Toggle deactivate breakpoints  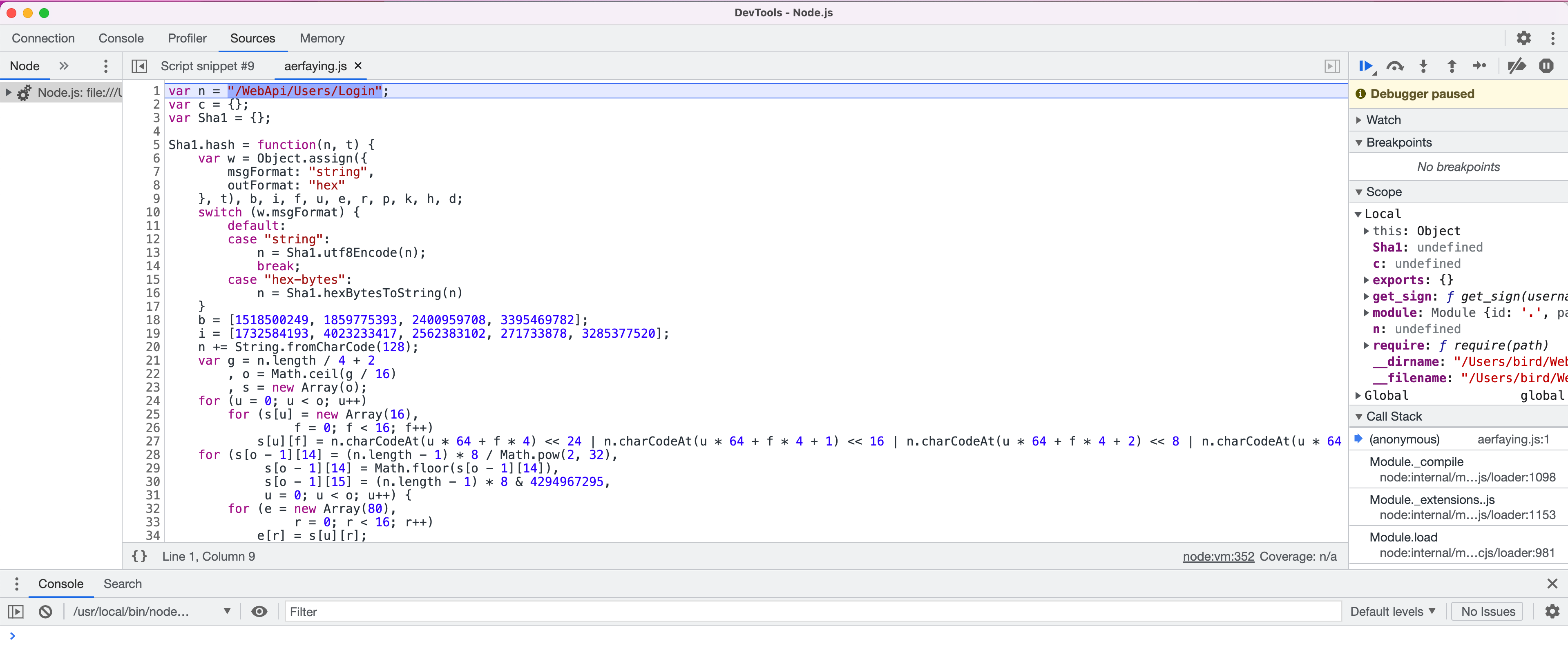pos(1516,66)
